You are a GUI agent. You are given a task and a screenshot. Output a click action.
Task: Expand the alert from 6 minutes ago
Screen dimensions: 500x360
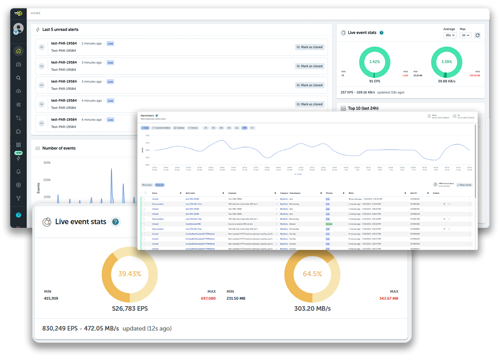[42, 123]
